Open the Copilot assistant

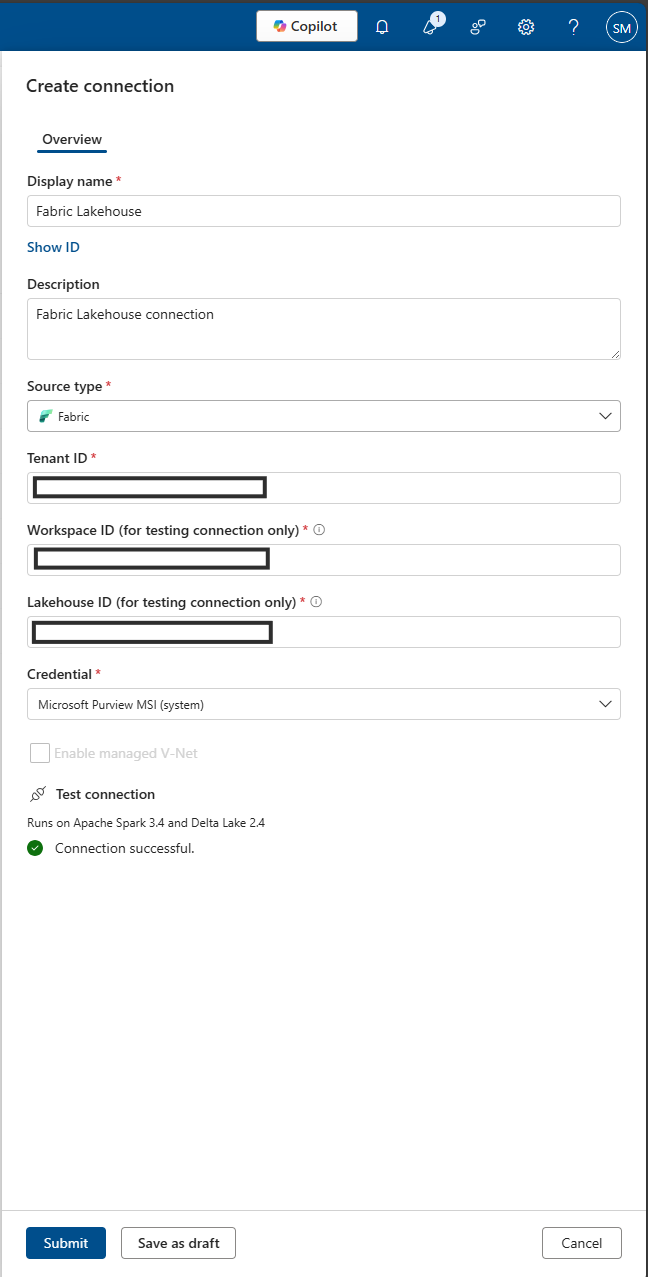pyautogui.click(x=306, y=26)
